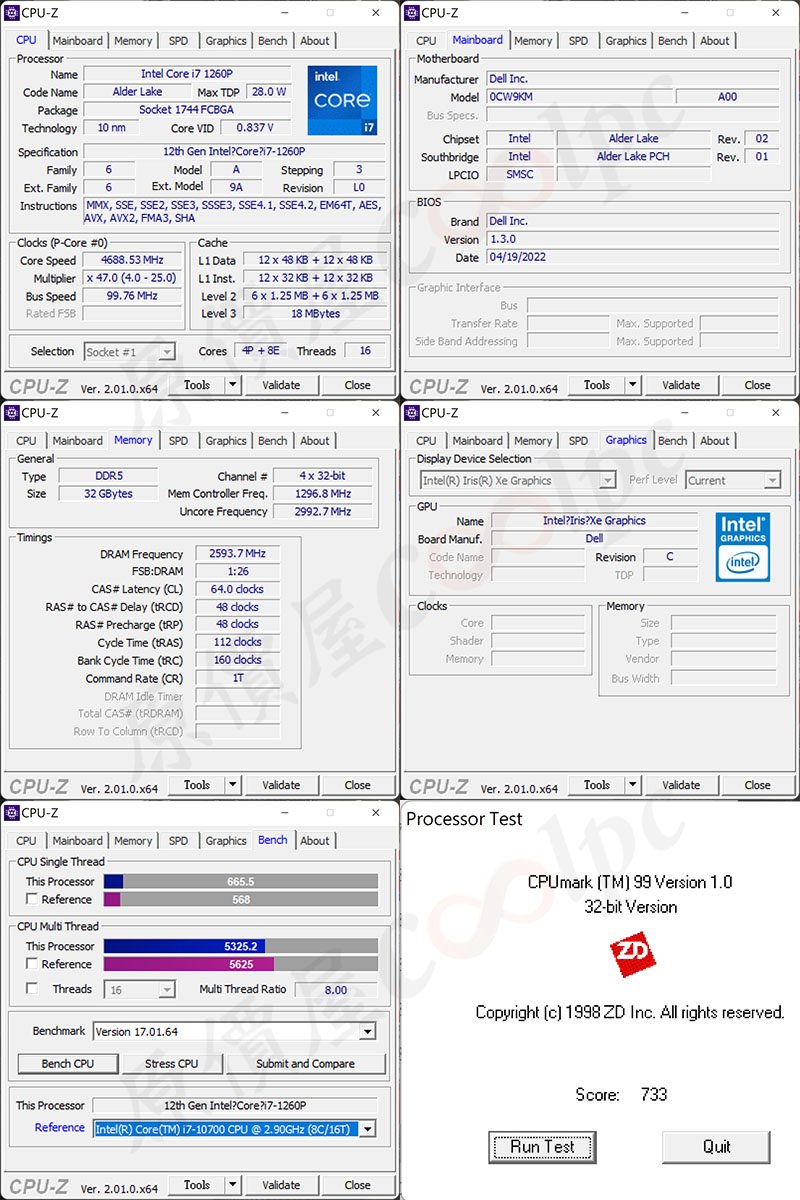
Task: Expand the Tools dropdown arrow in the Graphics-tab window
Action: 633,785
